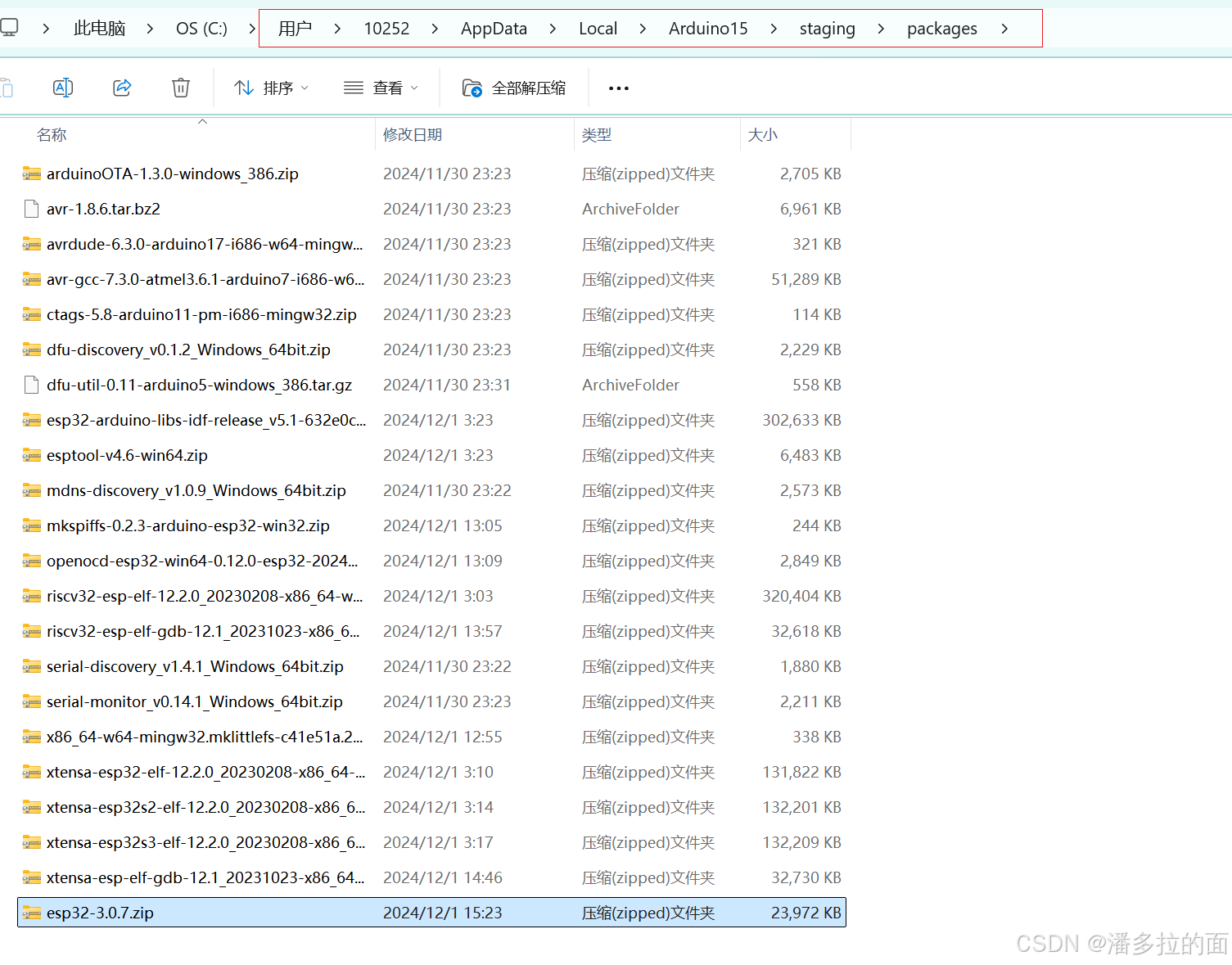
Task: Select the zip icon of xtensa-esp32-elf-12.2.0
Action: pos(32,772)
